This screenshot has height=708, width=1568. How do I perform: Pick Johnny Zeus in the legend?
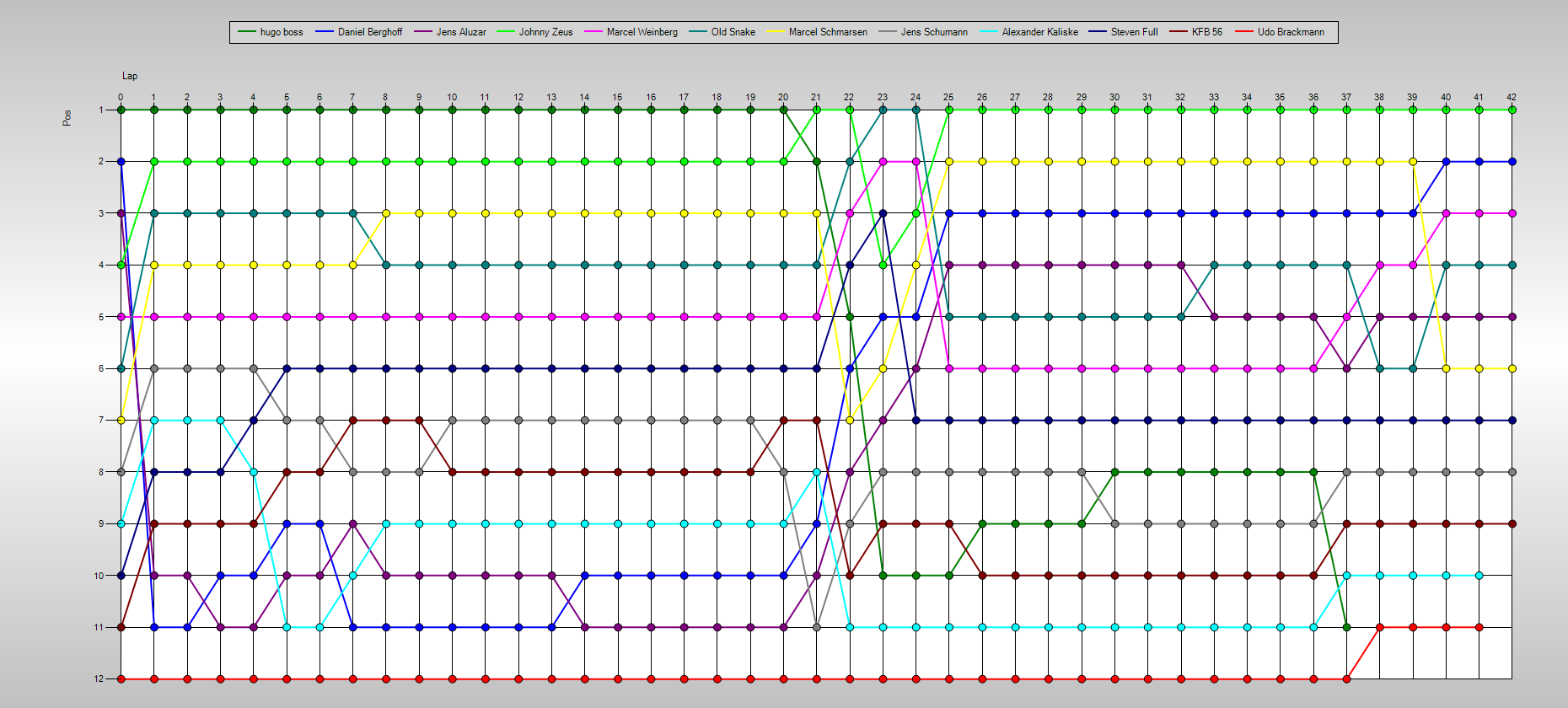pyautogui.click(x=534, y=32)
